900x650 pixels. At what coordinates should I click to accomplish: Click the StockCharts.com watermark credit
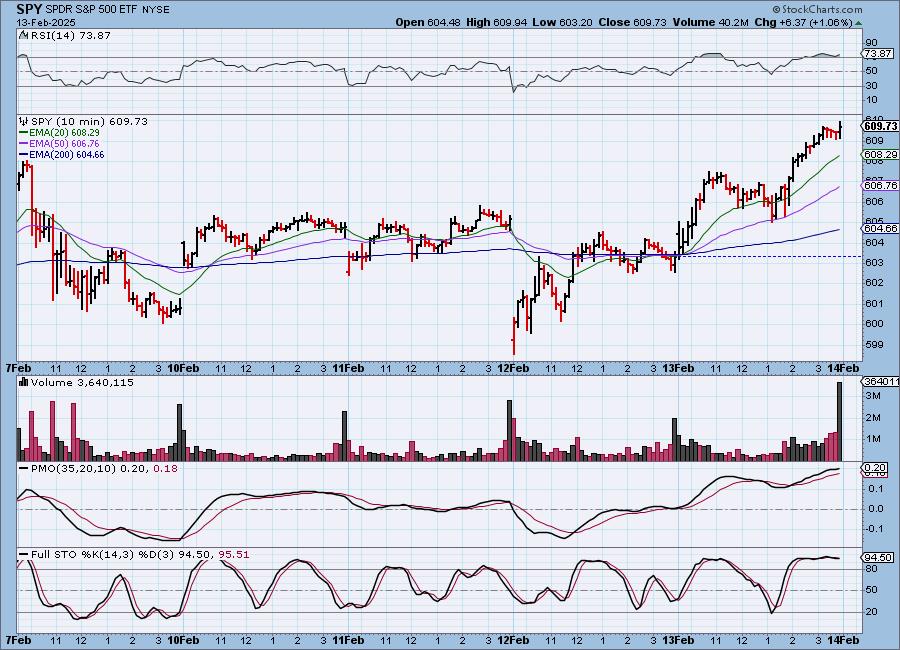[817, 9]
